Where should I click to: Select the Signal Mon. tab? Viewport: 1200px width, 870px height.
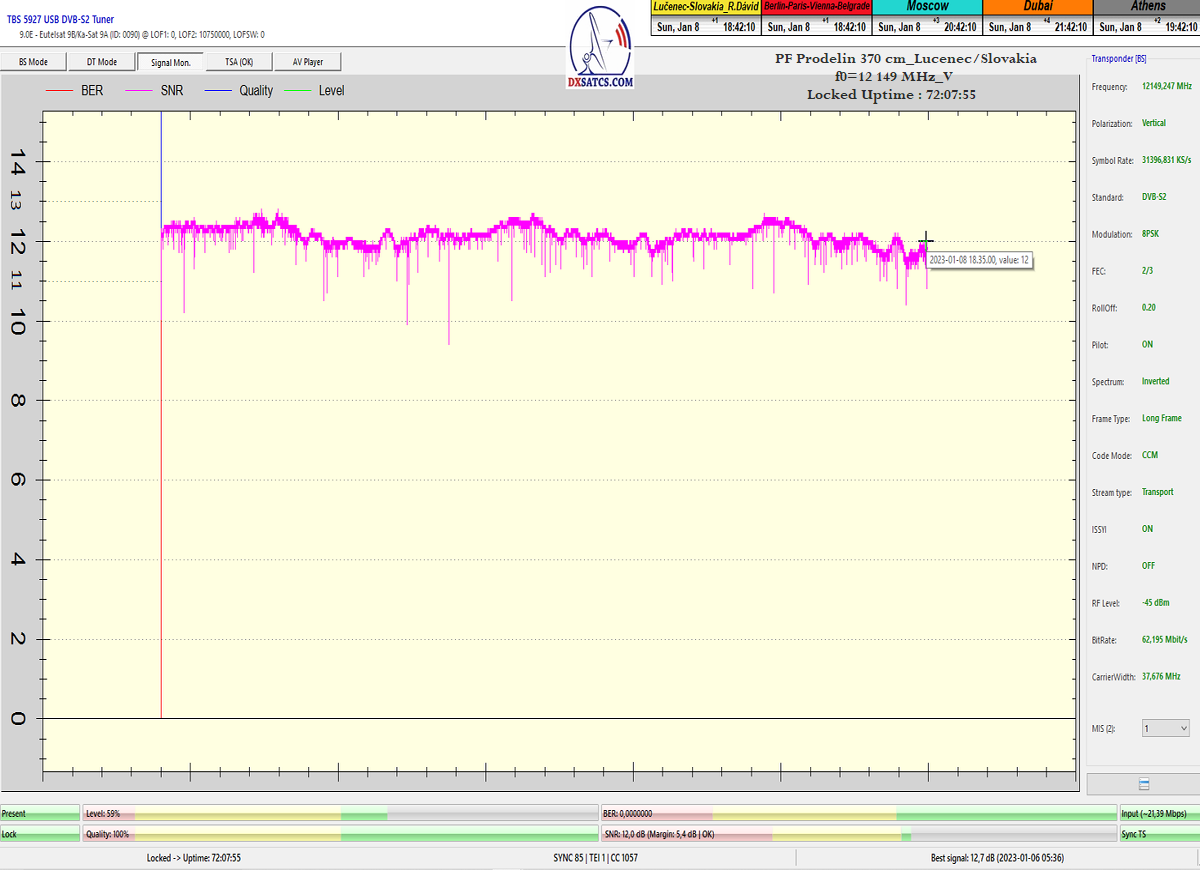(x=170, y=62)
